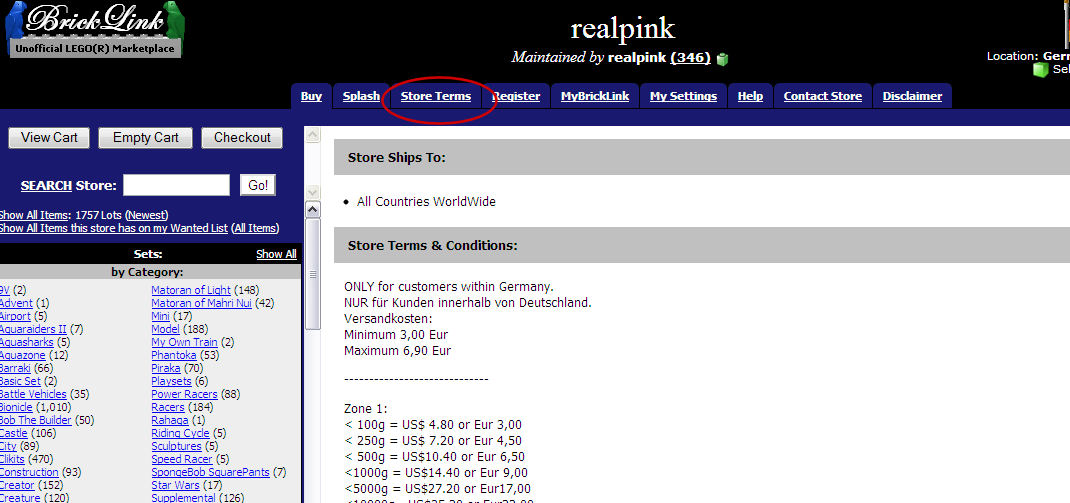Open the Disclaimer tab
The height and width of the screenshot is (503, 1070).
point(912,96)
